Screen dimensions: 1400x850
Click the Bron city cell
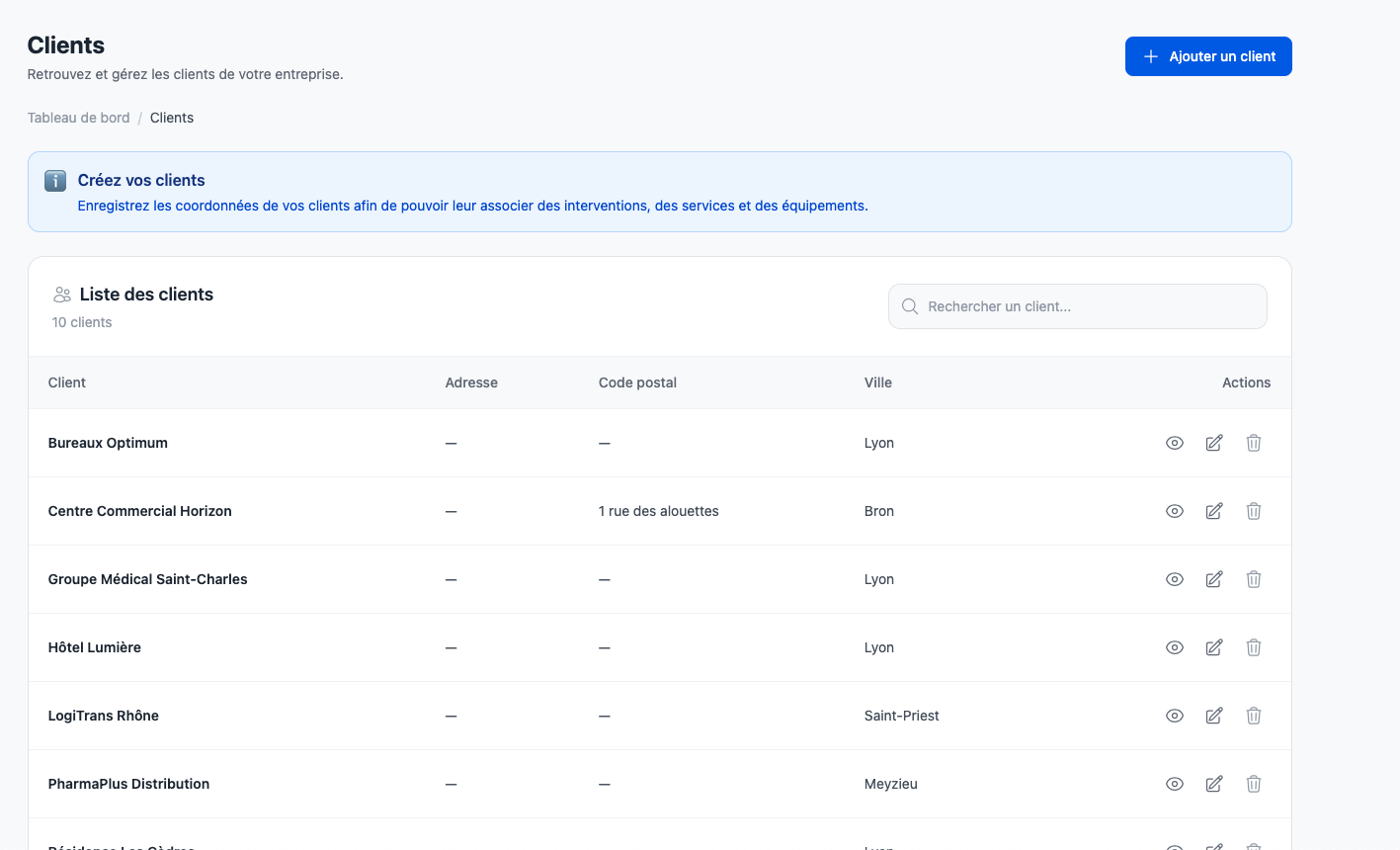(879, 511)
